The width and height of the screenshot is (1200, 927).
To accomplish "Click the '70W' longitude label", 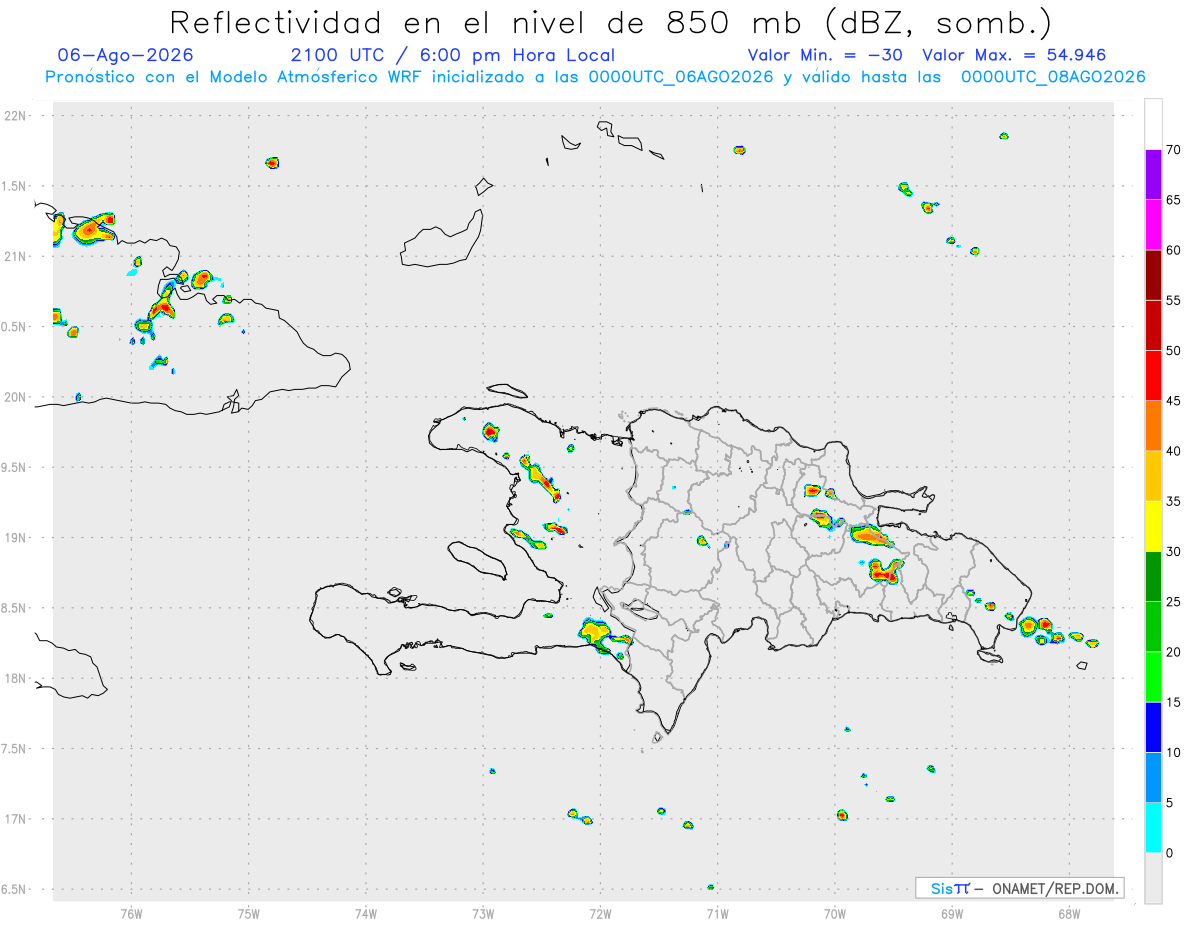I will click(x=835, y=913).
